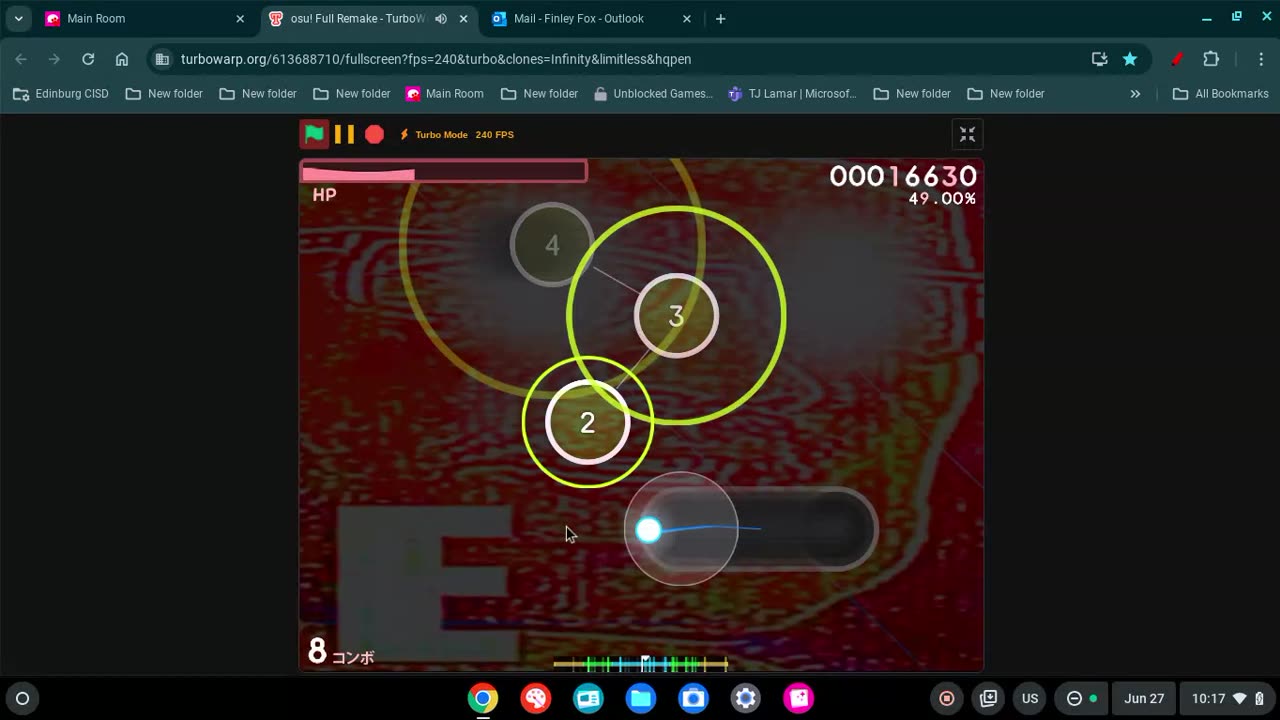Open a new browser tab

(x=721, y=19)
